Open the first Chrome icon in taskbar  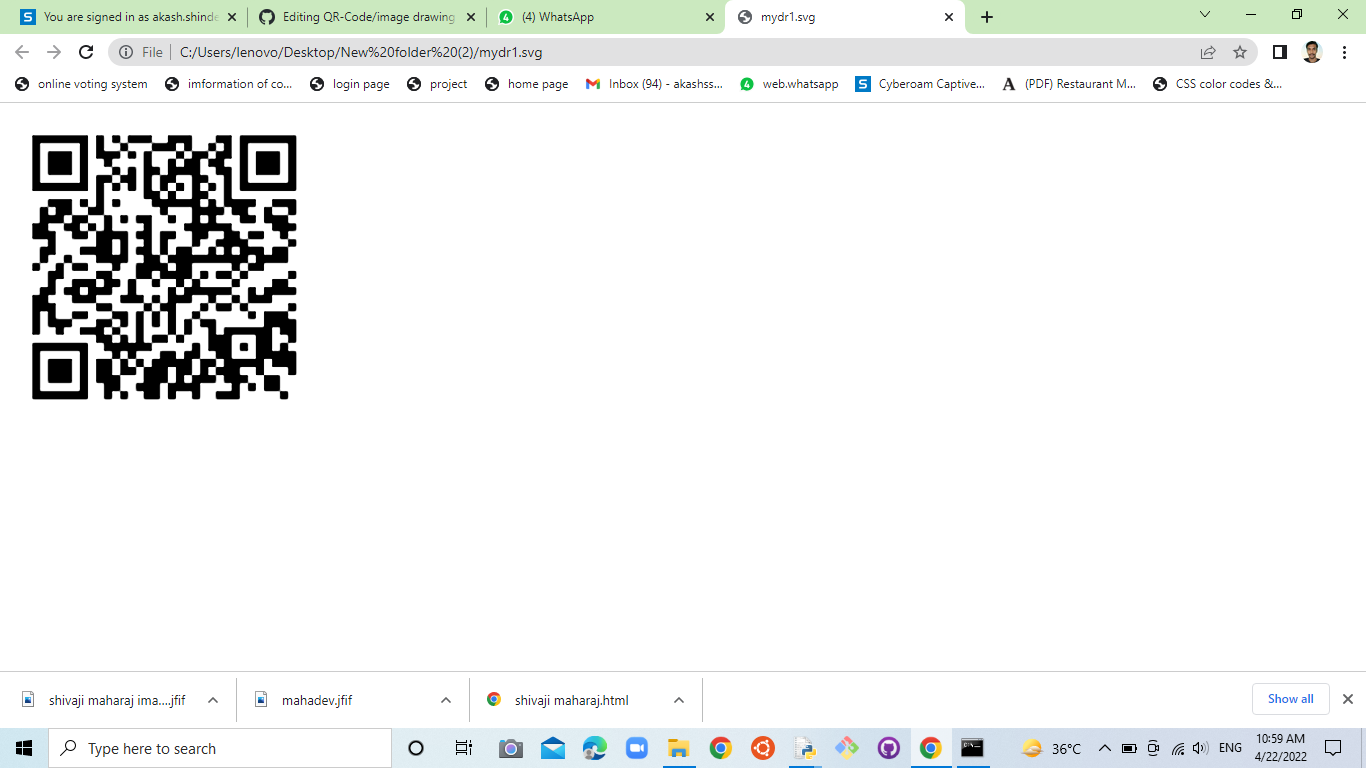coord(721,748)
